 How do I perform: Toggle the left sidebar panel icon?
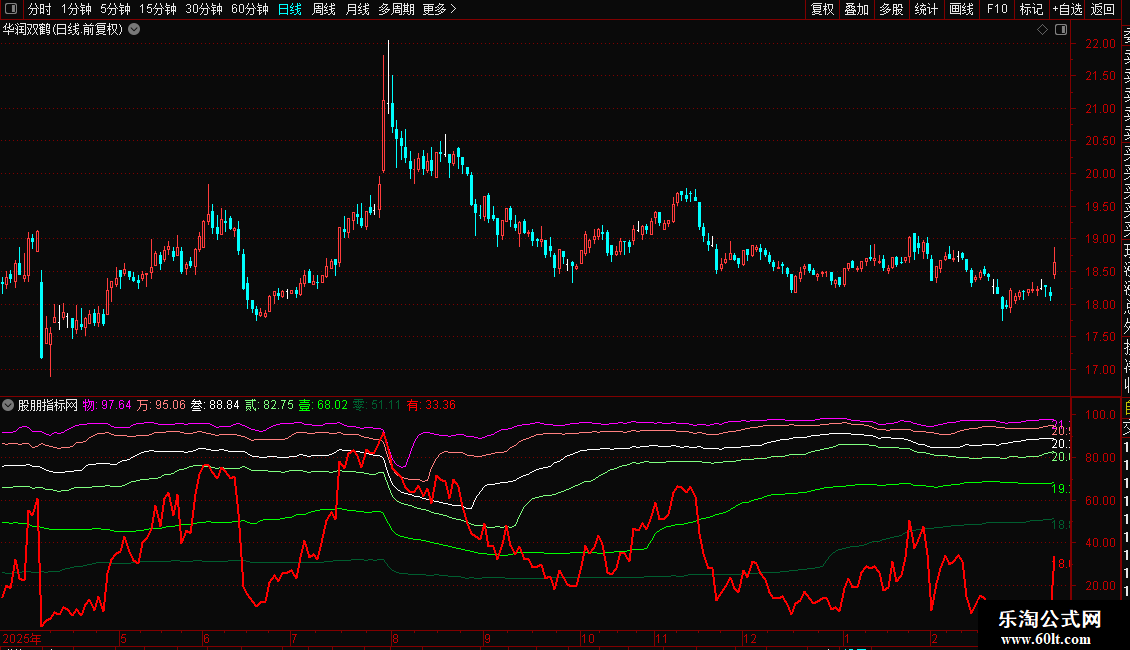click(x=11, y=9)
